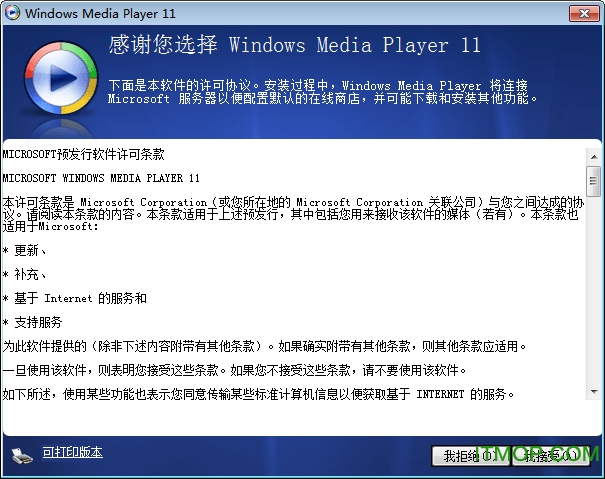
Task: Click the 我接受 accept button
Action: click(x=551, y=456)
